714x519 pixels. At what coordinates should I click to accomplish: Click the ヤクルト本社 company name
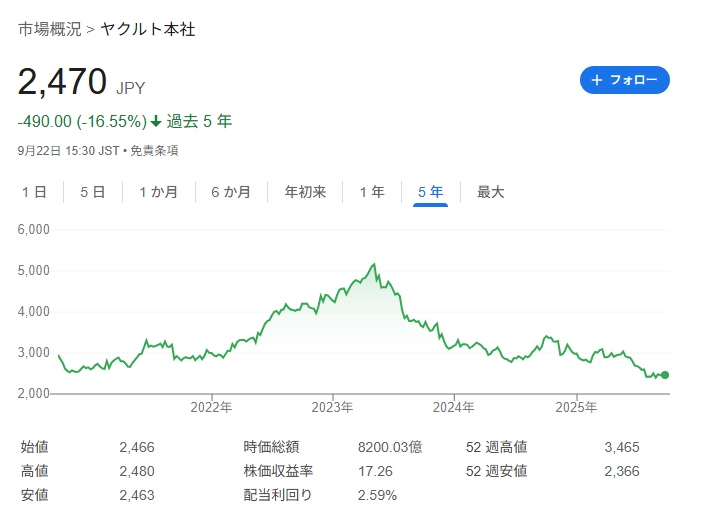[148, 29]
